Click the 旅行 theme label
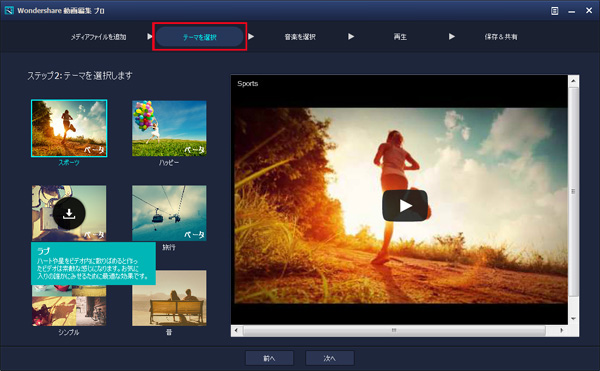Screen dimensions: 600x371 [x=169, y=247]
